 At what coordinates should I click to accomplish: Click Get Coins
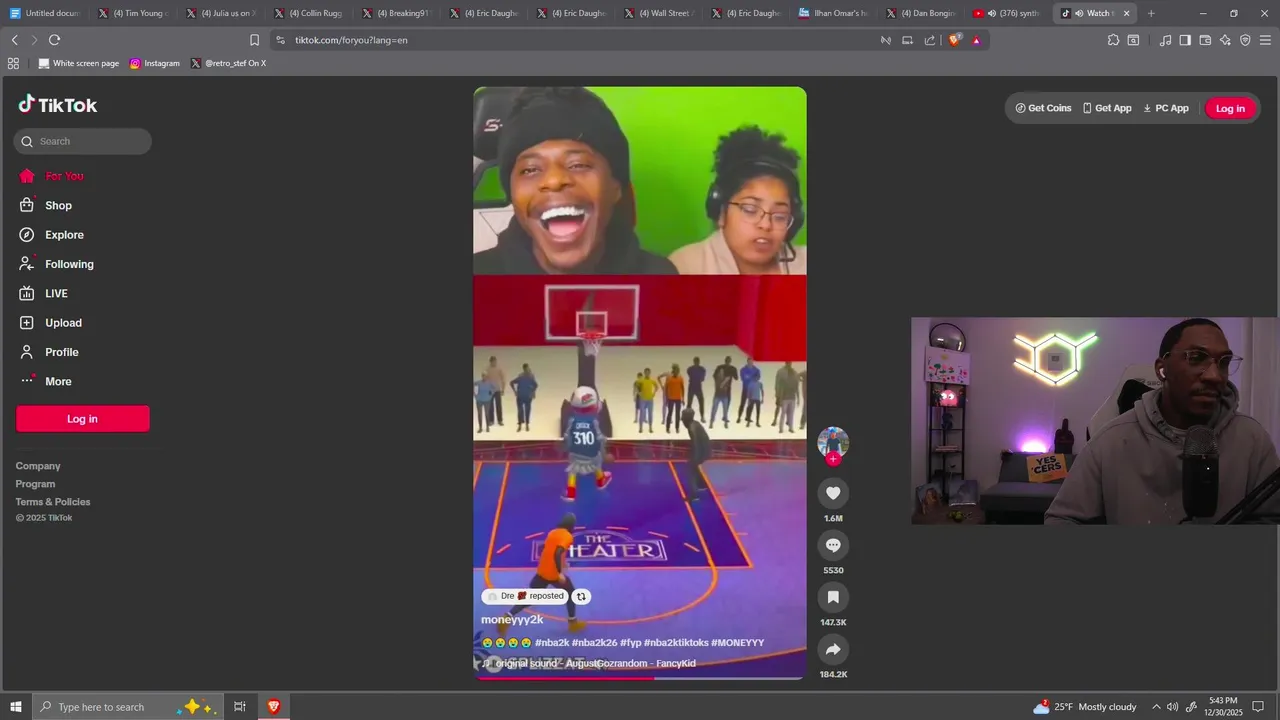pos(1043,108)
